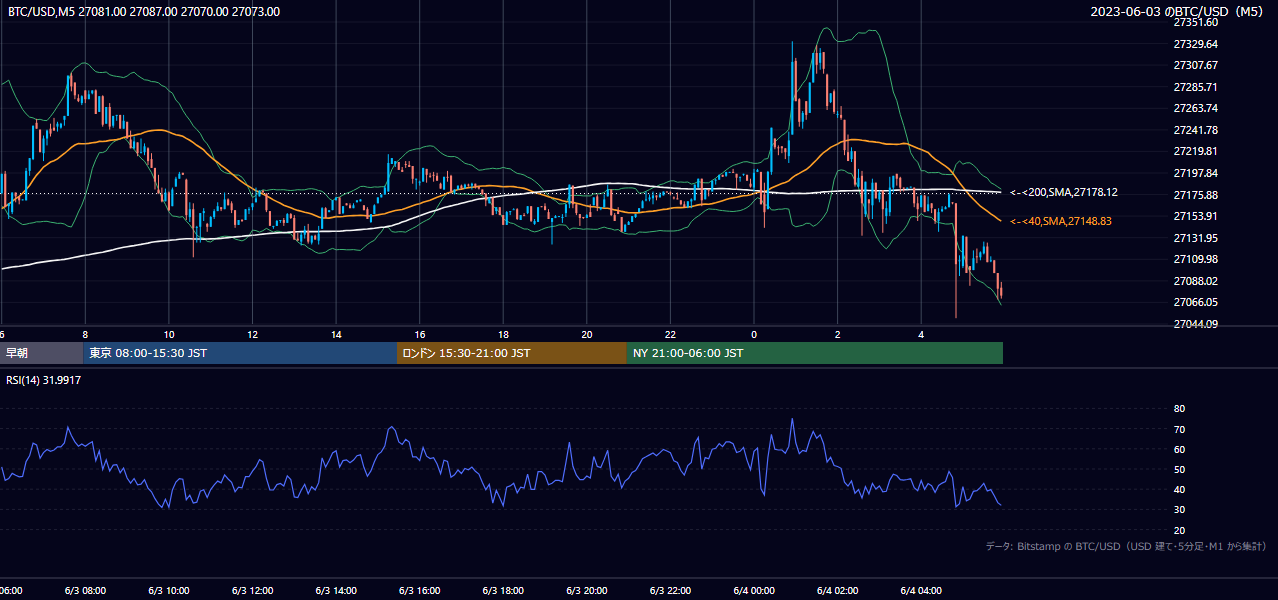The image size is (1278, 600).
Task: Click price axis label 27044.09
Action: click(x=1195, y=324)
